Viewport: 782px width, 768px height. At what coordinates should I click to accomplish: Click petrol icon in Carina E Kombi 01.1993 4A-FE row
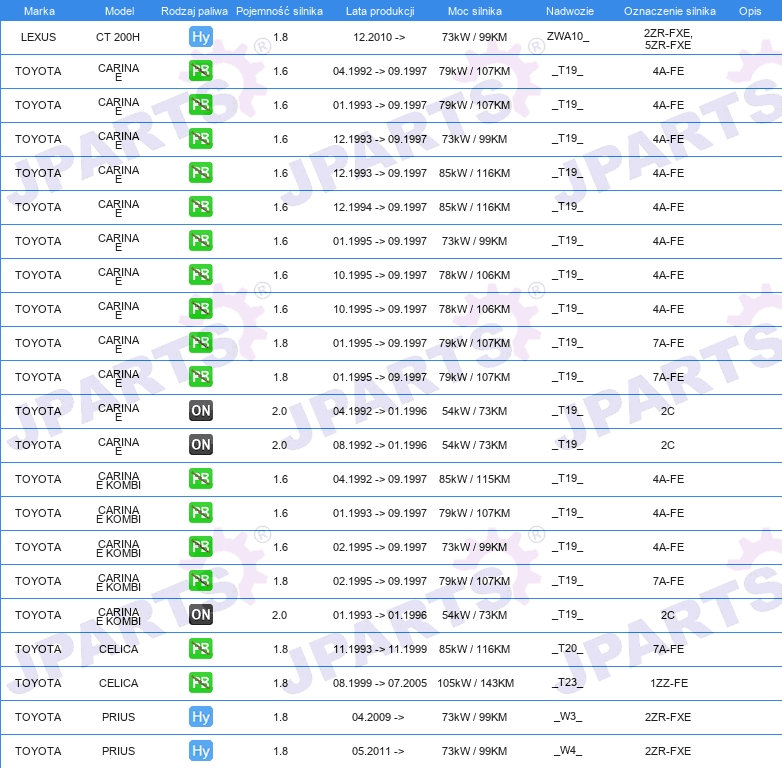click(201, 513)
